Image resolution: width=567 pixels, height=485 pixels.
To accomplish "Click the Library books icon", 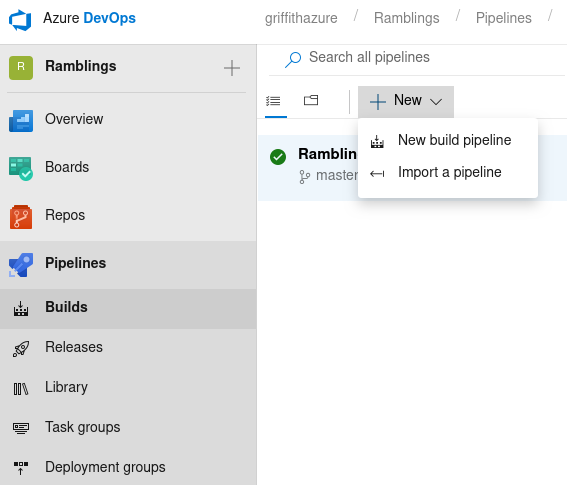I will tap(21, 389).
